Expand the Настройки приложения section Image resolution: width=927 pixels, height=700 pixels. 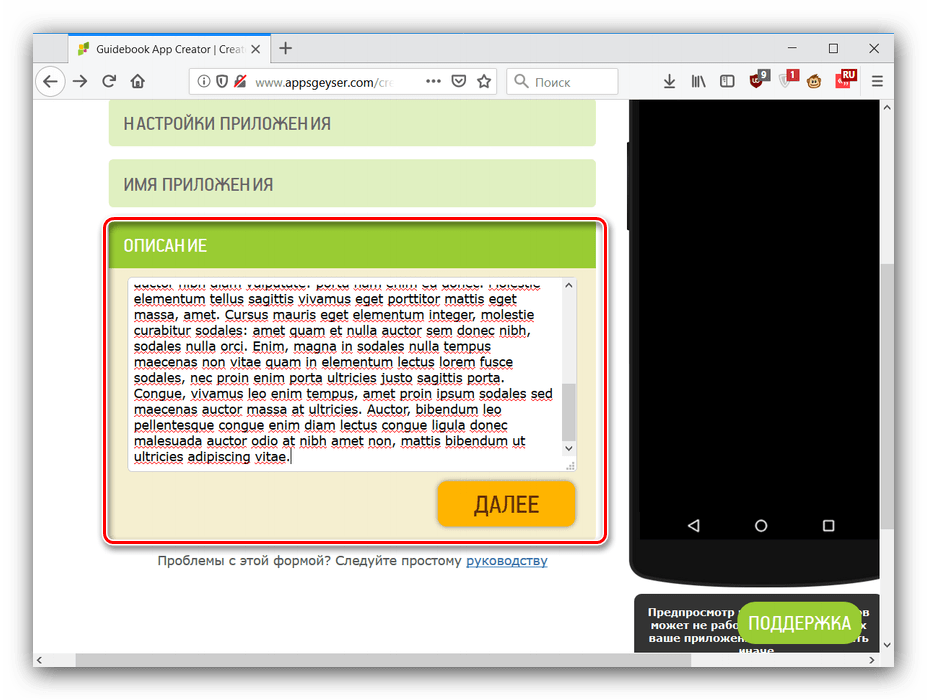tap(352, 123)
